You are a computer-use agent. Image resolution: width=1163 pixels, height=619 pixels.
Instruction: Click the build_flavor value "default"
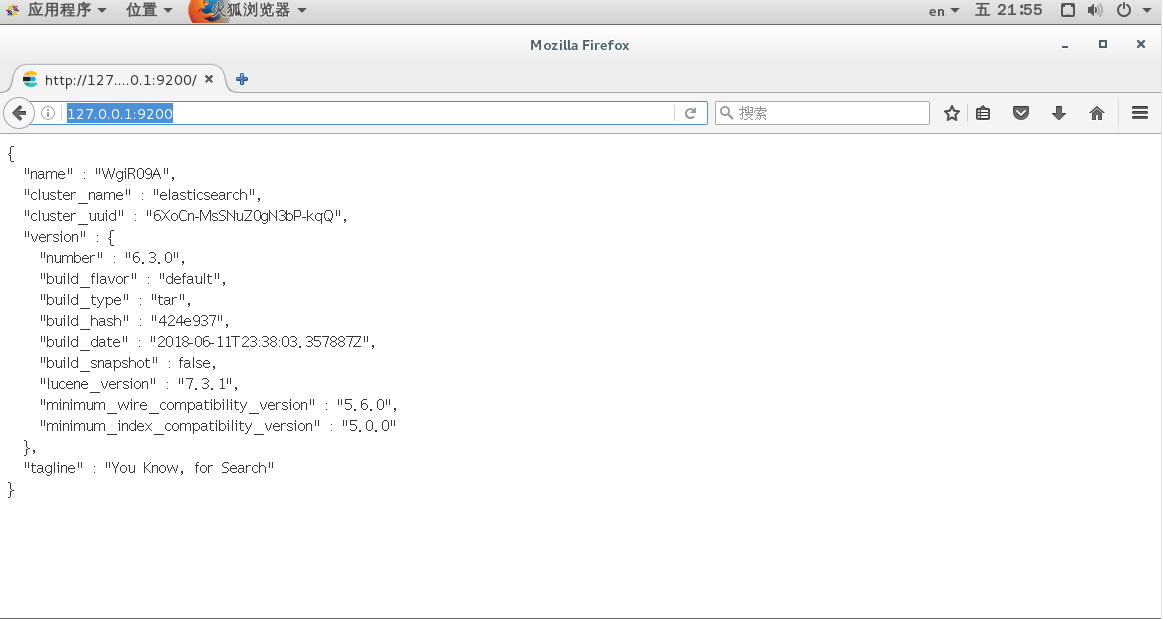(x=190, y=279)
